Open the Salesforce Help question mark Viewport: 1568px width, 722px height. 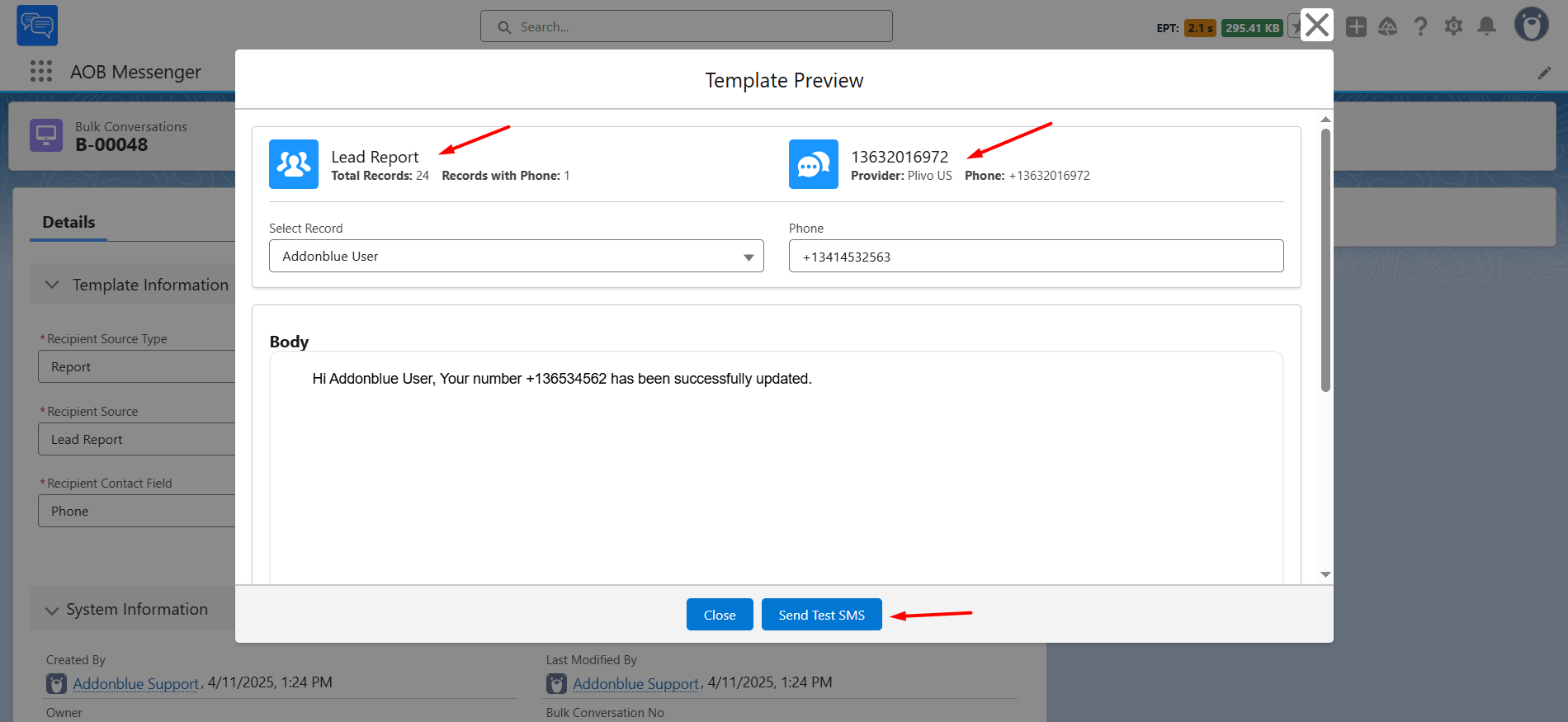(1420, 26)
